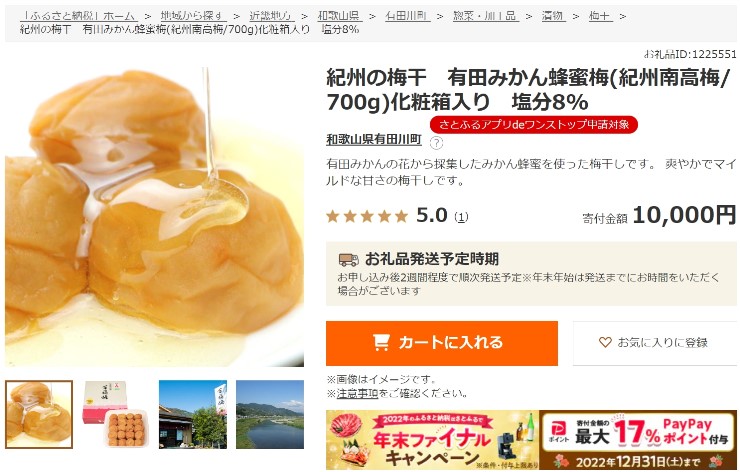Select the first umeboshi thumbnail

(39, 414)
